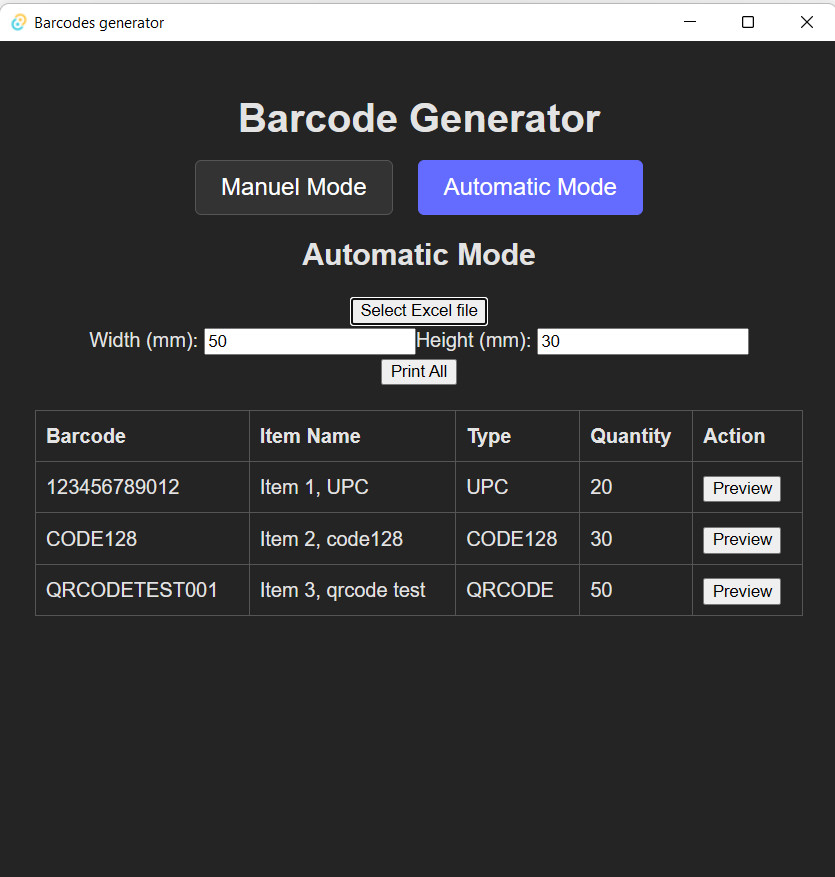
Task: Switch to Automatic Mode
Action: (x=529, y=187)
